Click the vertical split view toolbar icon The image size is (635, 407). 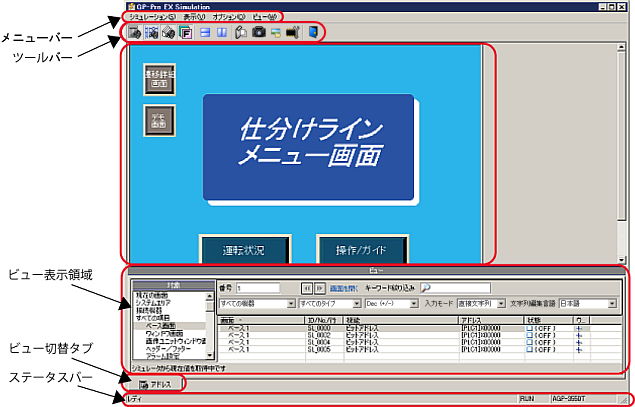pyautogui.click(x=221, y=33)
